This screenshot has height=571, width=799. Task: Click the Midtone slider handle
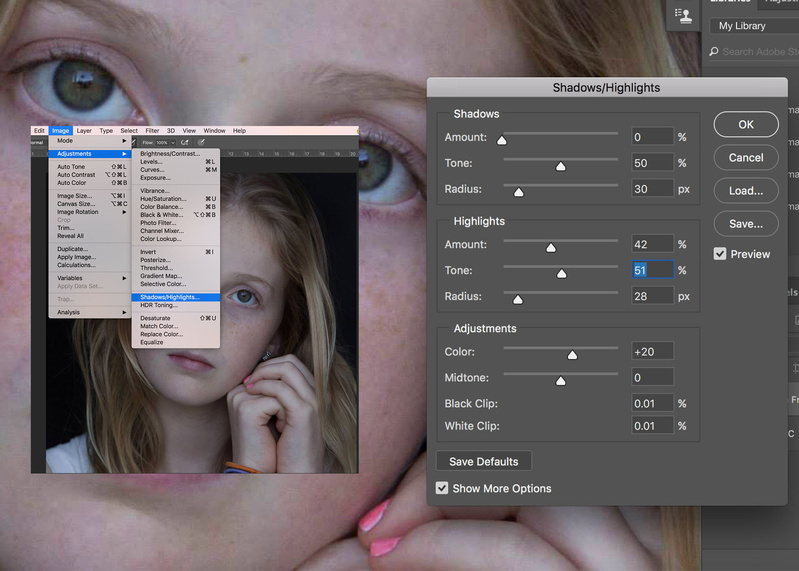pos(561,381)
